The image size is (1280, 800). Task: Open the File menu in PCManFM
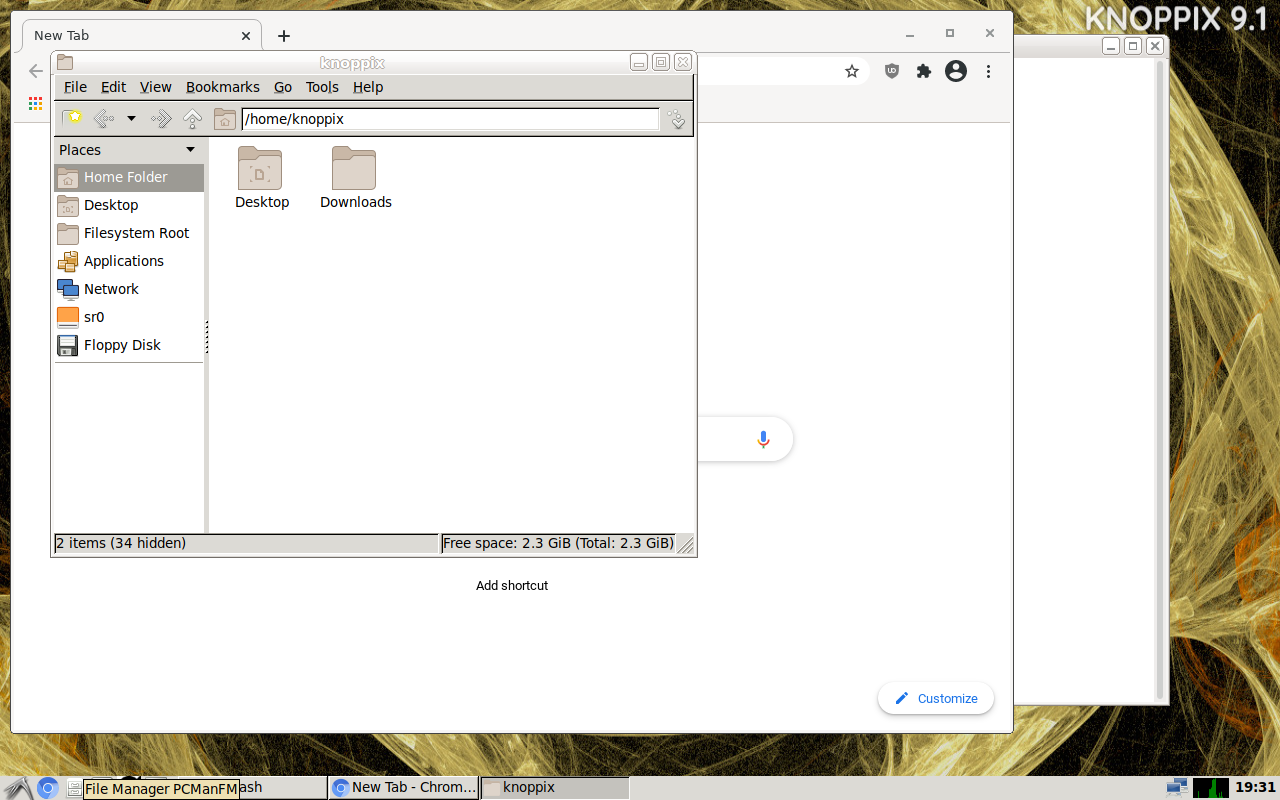click(x=75, y=87)
